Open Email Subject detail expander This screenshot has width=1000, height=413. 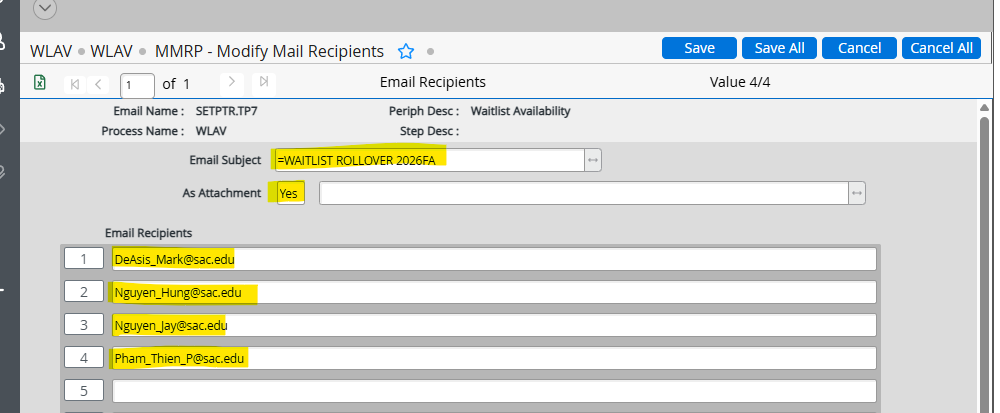point(593,160)
